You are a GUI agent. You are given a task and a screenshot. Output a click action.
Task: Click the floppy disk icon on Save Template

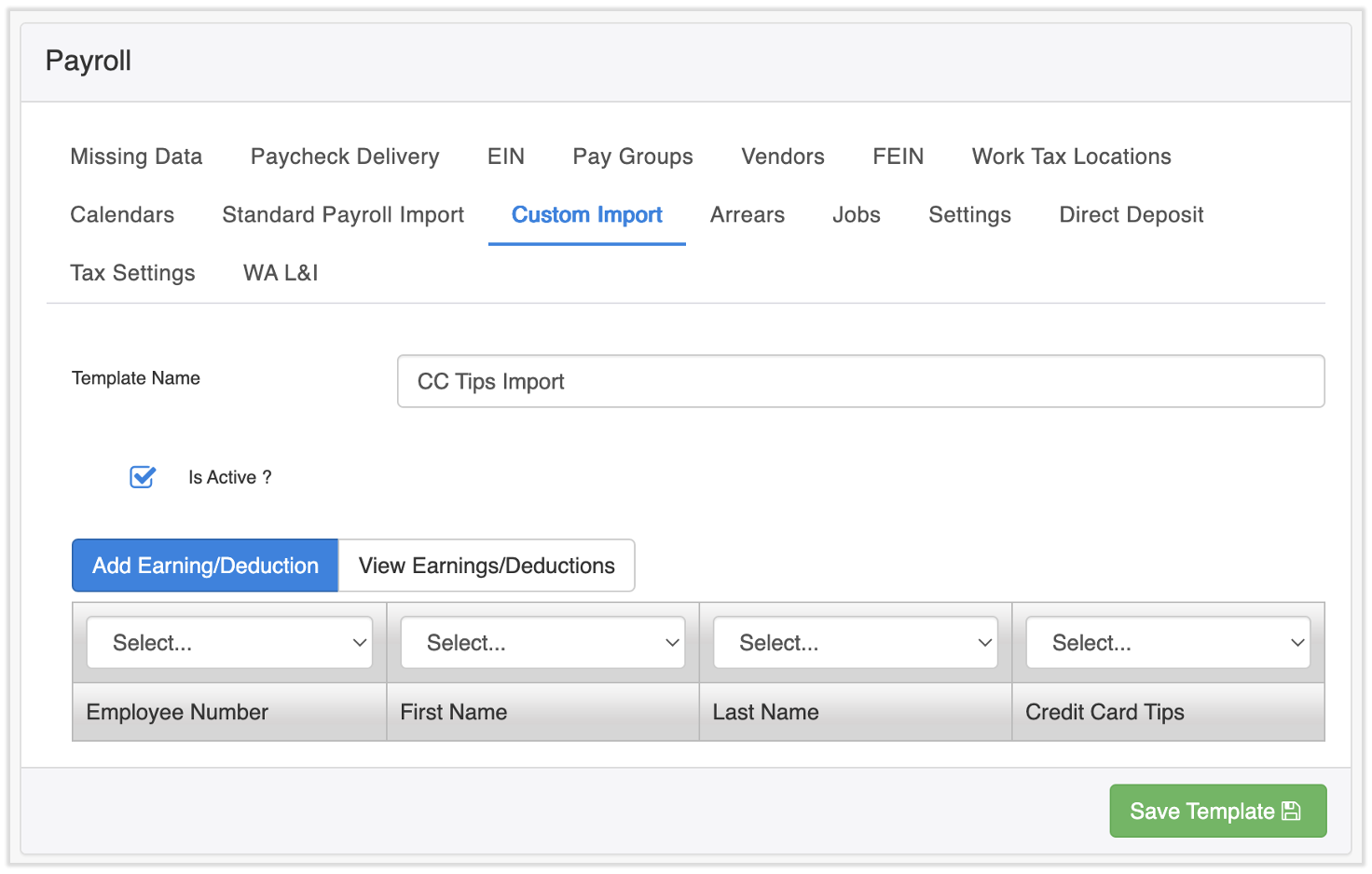point(1291,811)
